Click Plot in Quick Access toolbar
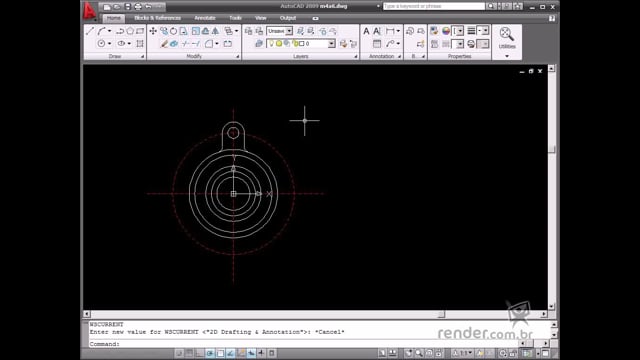 pos(138,7)
